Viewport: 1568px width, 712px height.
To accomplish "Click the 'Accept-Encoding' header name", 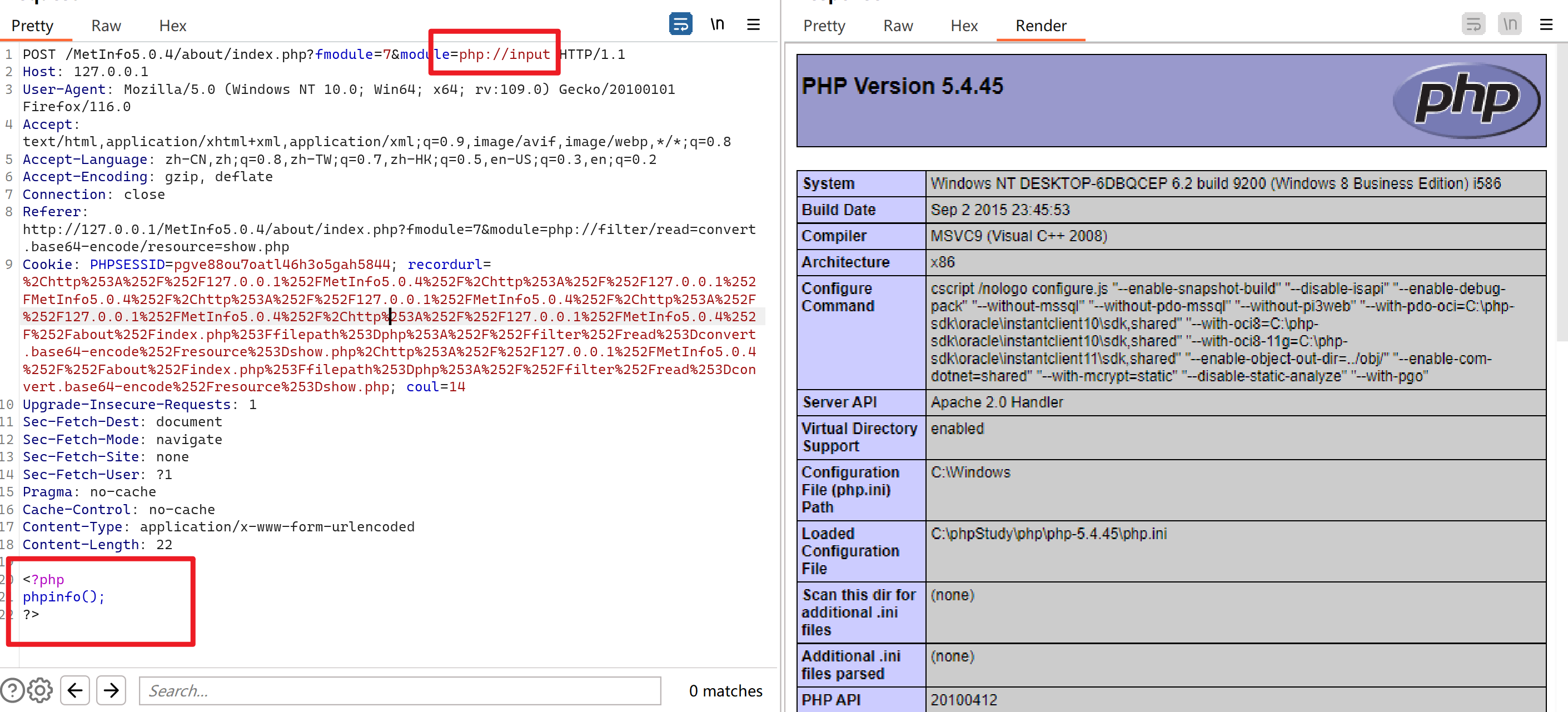I will click(x=84, y=177).
